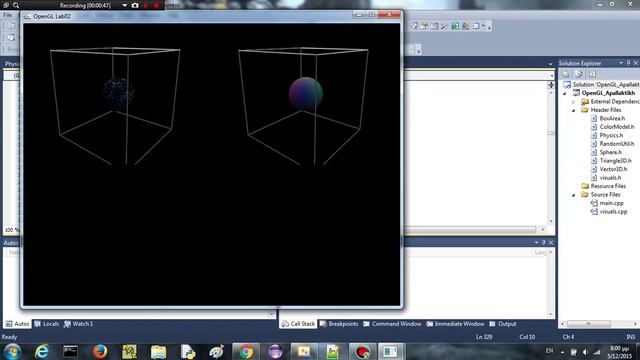Screen dimensions: 640x360
Task: Switch to Google Chrome on the taskbar
Action: [x=246, y=351]
